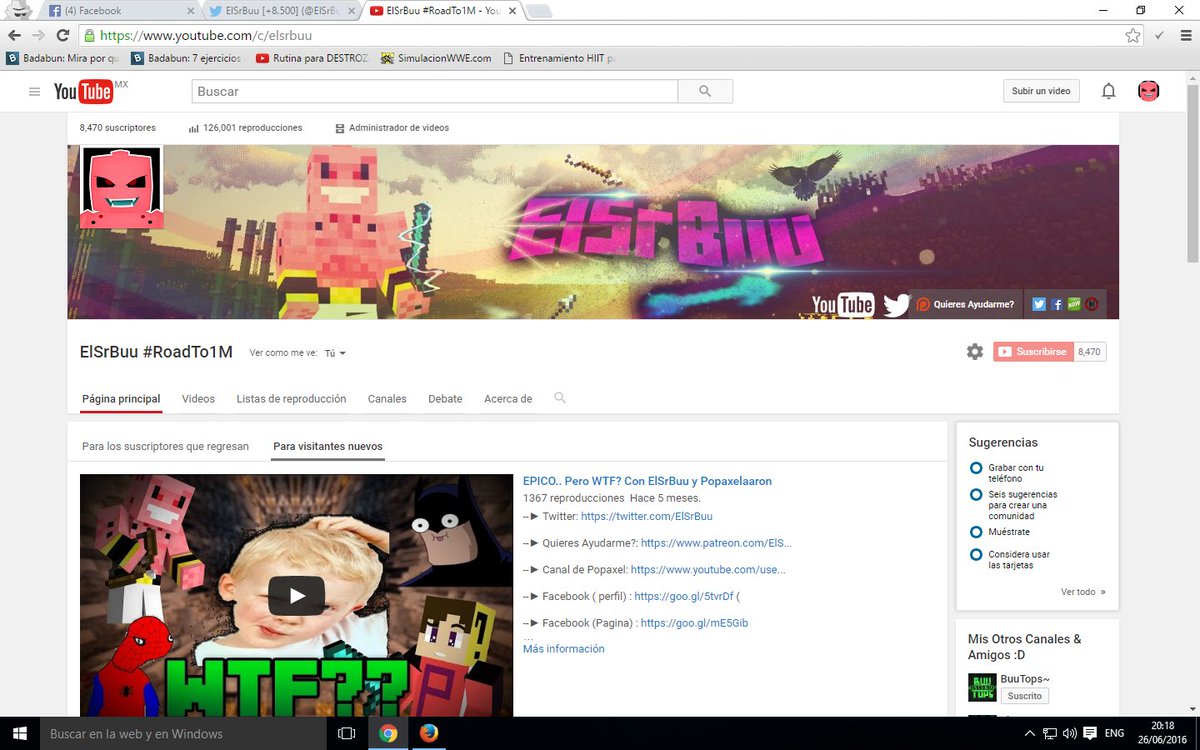Click the small Twitter icon on banner
Image resolution: width=1200 pixels, height=750 pixels.
1039,304
